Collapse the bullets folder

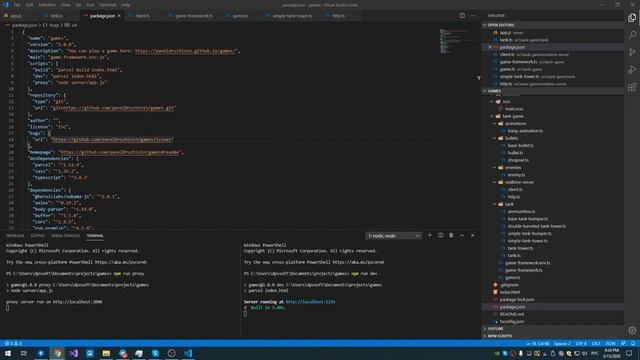[x=495, y=138]
